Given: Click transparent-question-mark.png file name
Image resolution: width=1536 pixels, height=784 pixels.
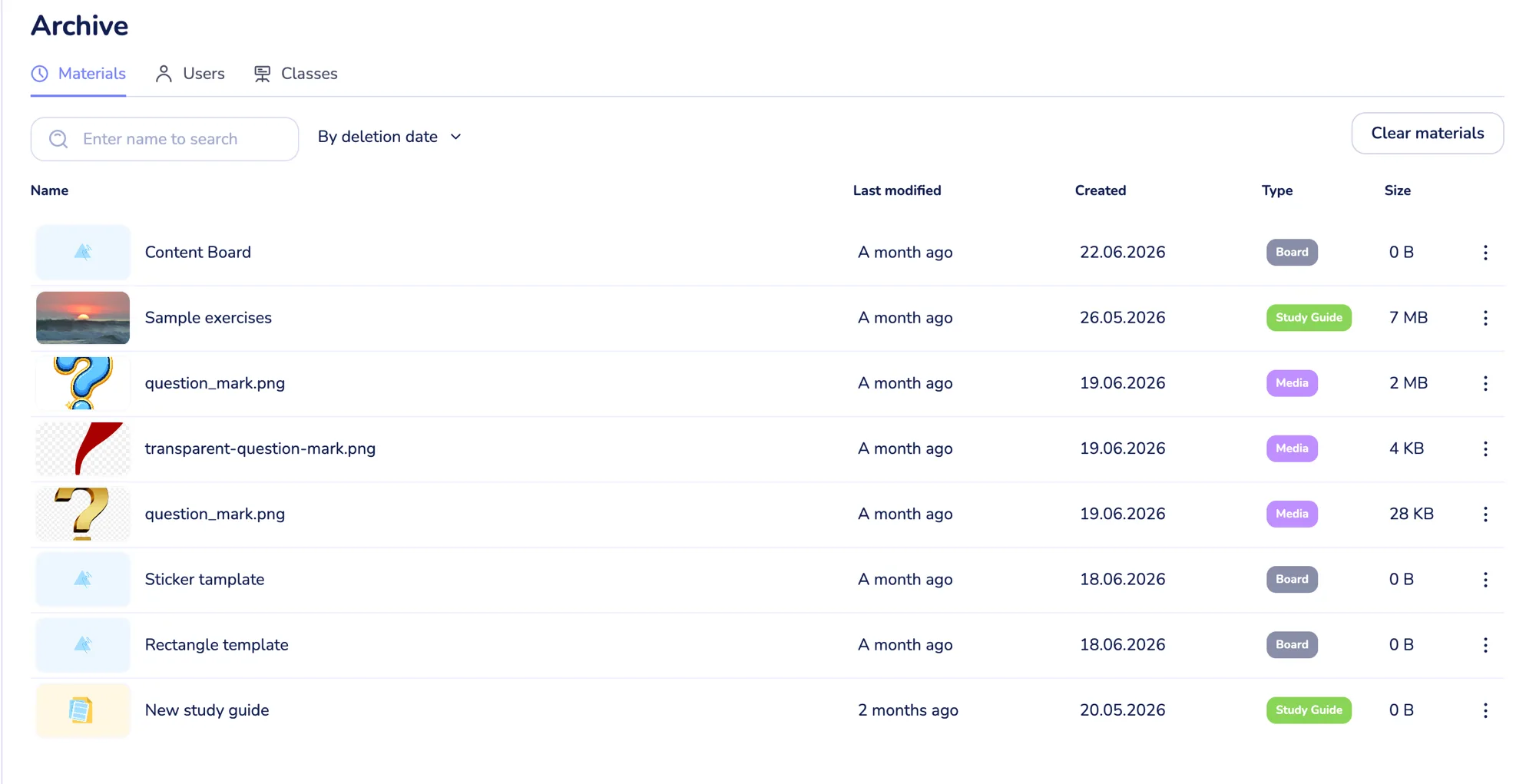Looking at the screenshot, I should tap(260, 448).
